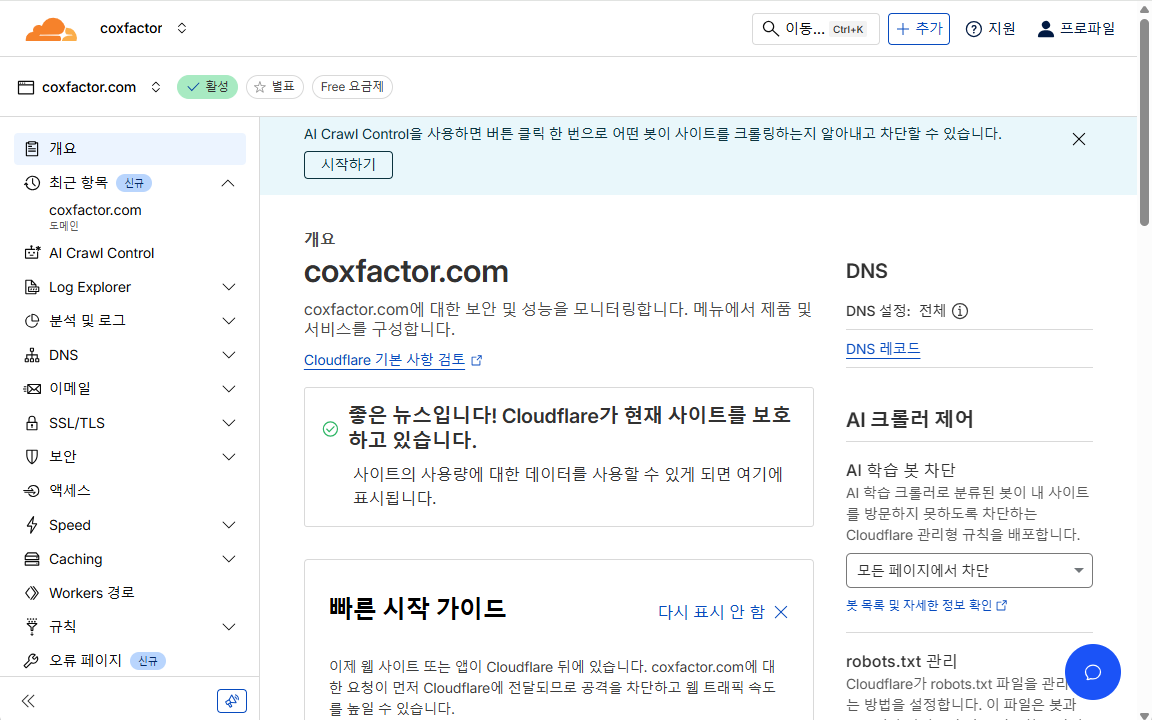Expand Log Explorer chevron

228,287
